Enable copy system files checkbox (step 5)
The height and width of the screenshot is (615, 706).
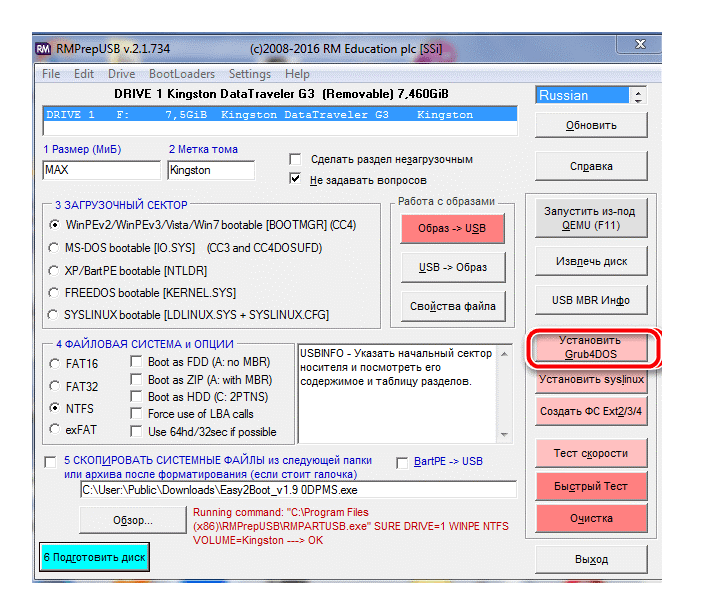coord(50,462)
